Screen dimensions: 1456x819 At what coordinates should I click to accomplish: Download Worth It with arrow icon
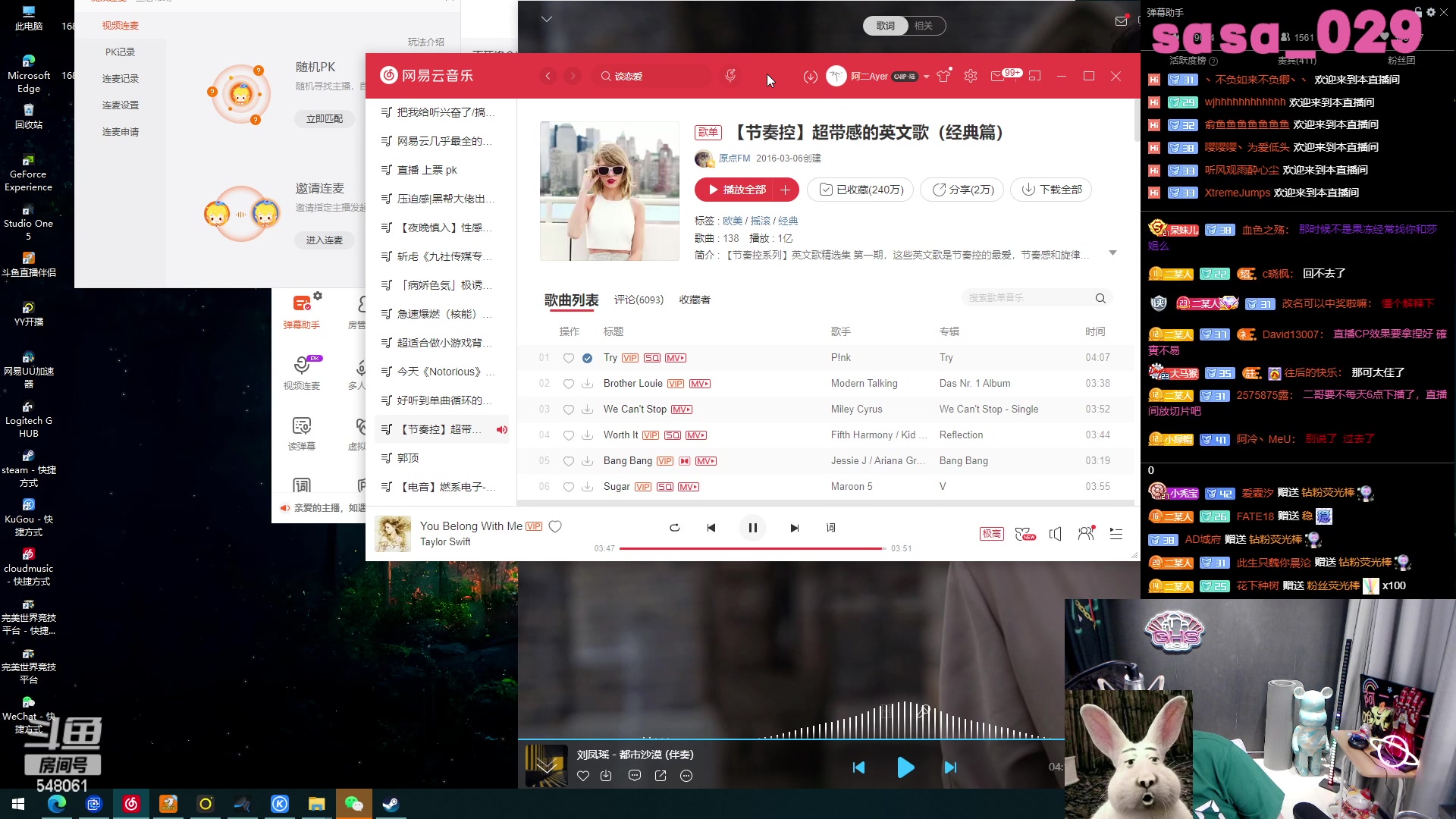click(x=587, y=435)
